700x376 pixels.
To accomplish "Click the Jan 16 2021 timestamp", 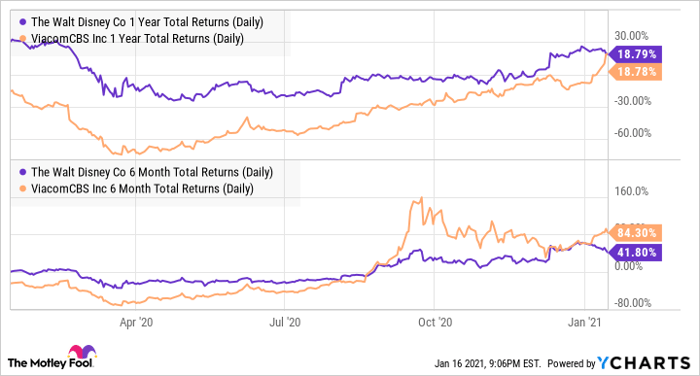I will [488, 363].
